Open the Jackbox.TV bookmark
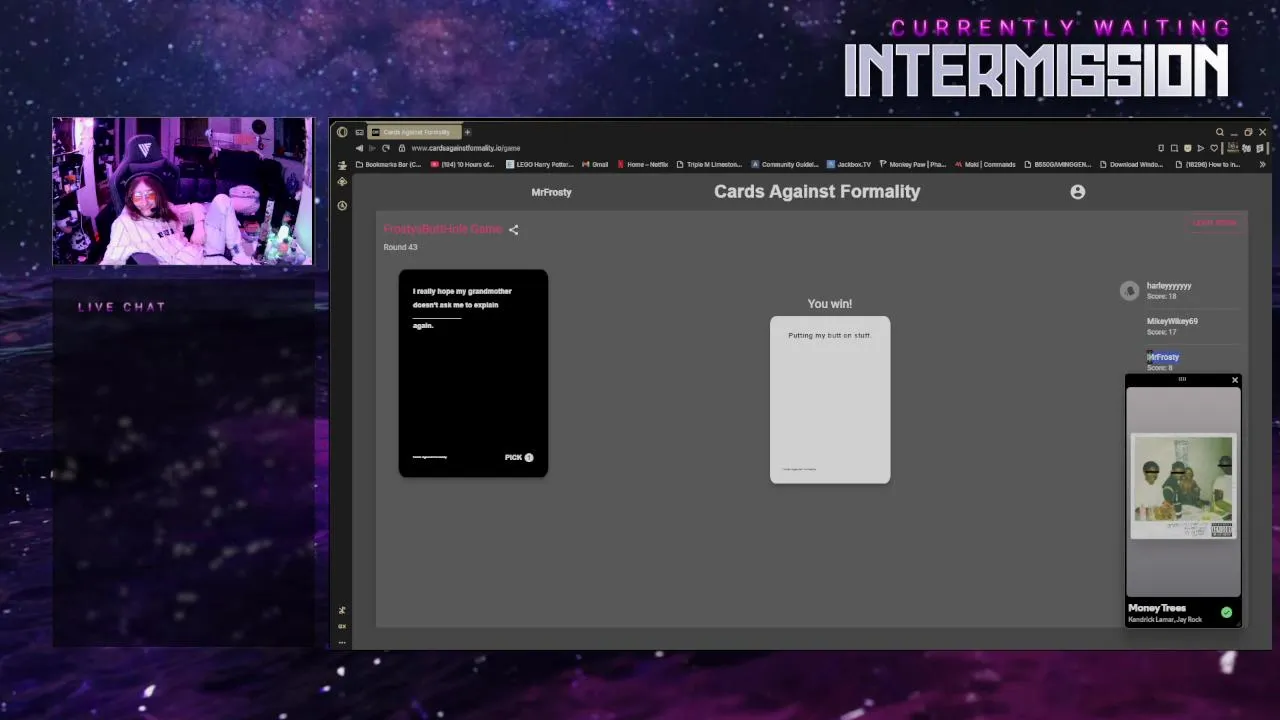The image size is (1280, 720). [849, 164]
